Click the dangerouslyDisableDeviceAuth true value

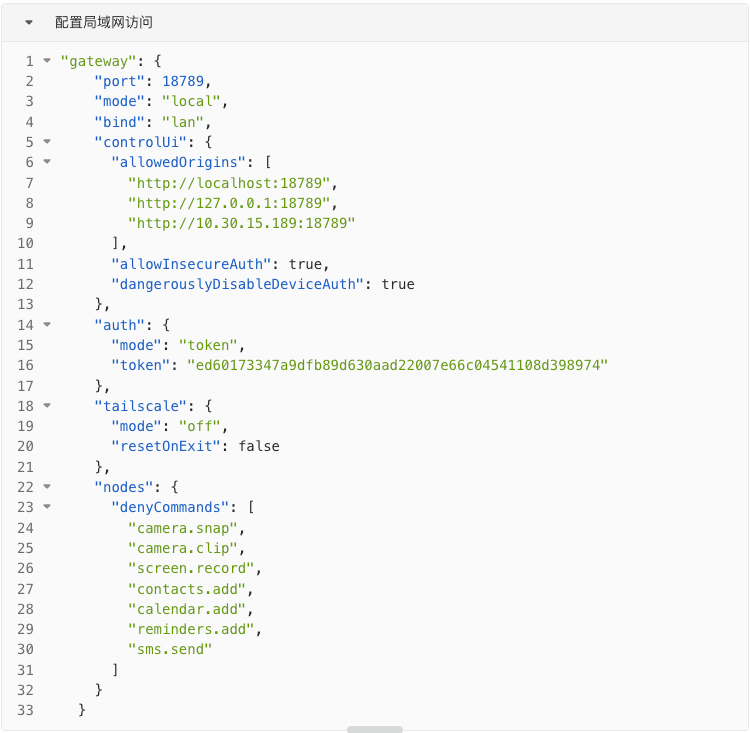pyautogui.click(x=397, y=284)
